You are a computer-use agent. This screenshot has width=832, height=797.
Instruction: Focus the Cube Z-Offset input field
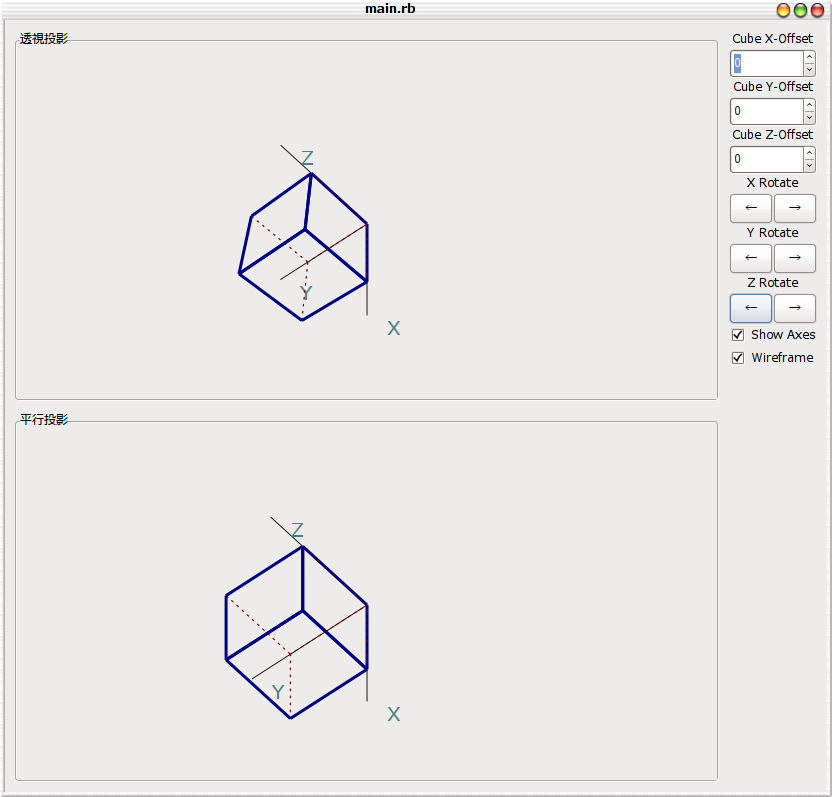click(x=767, y=159)
